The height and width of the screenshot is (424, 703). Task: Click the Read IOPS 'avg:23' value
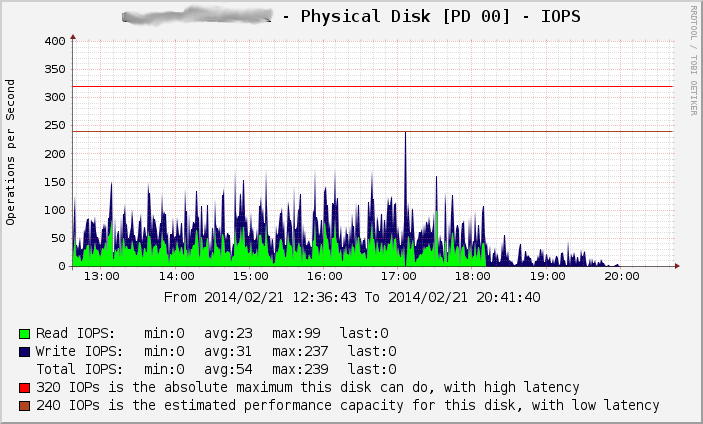pos(228,333)
